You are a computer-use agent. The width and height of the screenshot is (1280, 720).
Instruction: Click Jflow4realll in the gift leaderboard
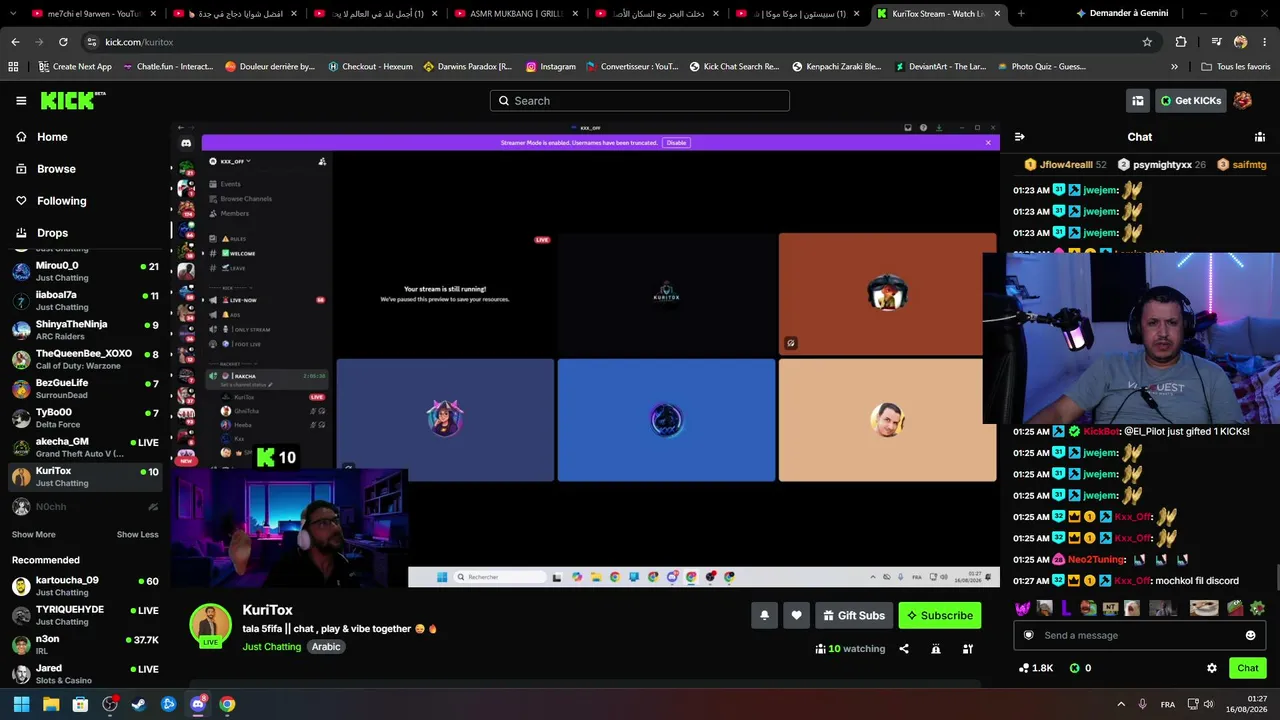coord(1065,165)
